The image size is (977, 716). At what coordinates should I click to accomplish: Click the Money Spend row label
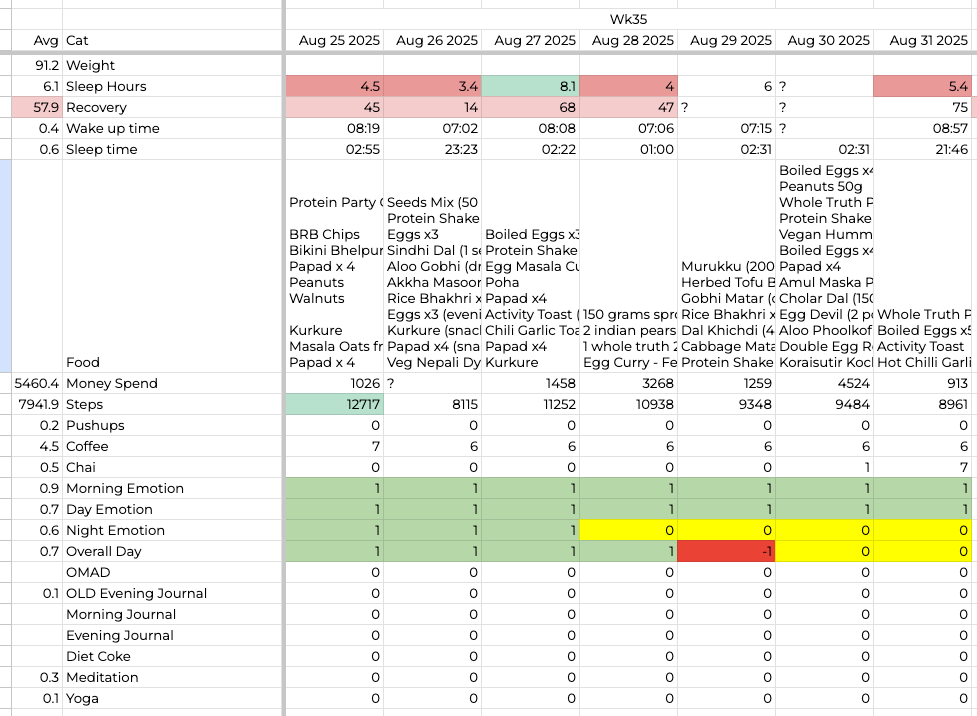coord(112,383)
